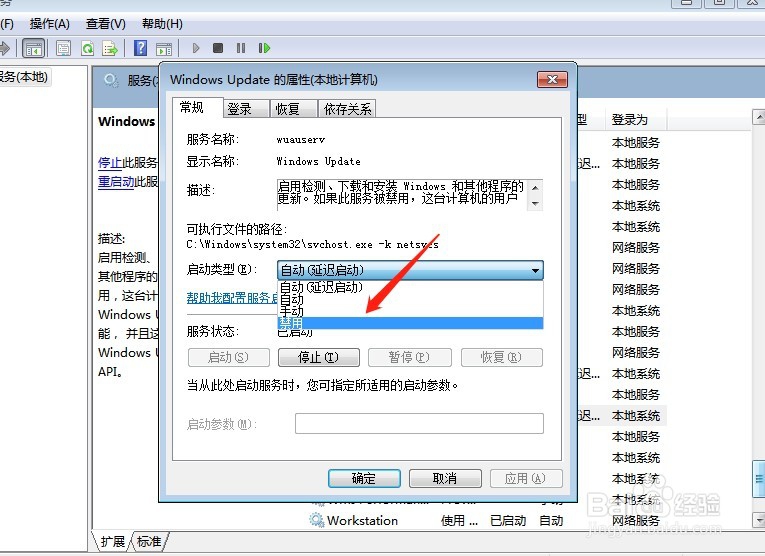
Task: Click the 重启动 this service link
Action: [116, 182]
